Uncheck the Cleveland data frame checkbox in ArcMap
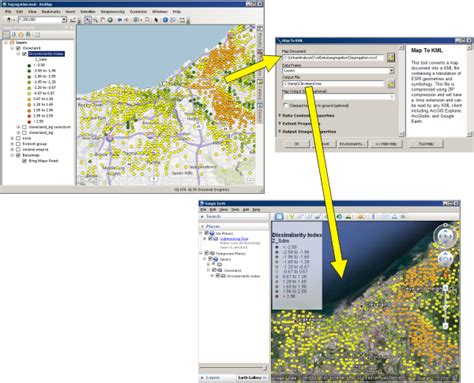The image size is (474, 383). pos(18,48)
